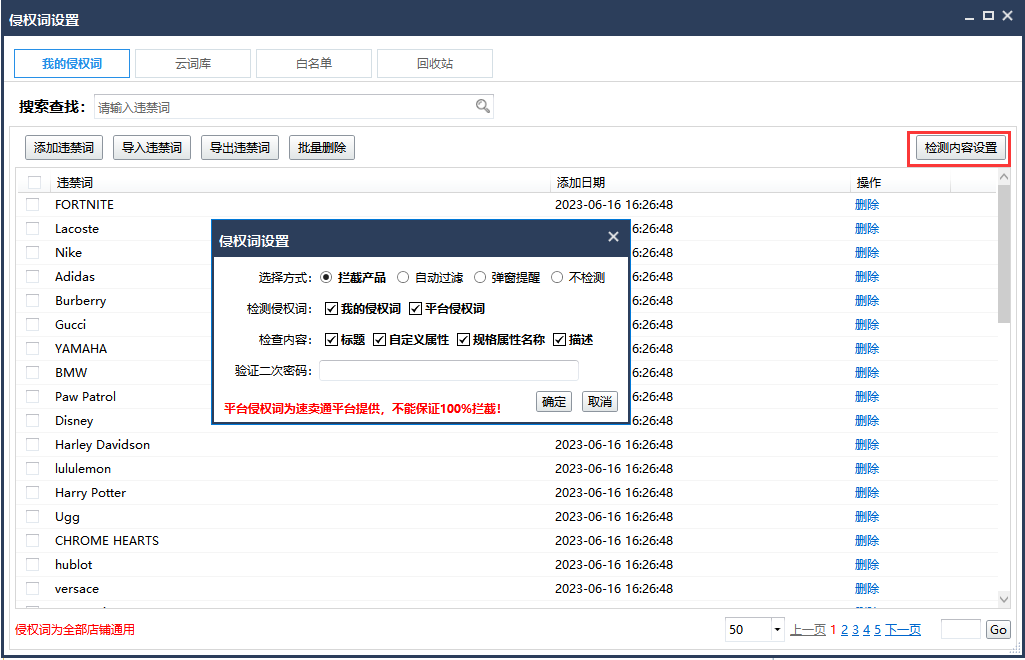Click the scrollbar up arrow
The image size is (1025, 660).
coord(1003,176)
